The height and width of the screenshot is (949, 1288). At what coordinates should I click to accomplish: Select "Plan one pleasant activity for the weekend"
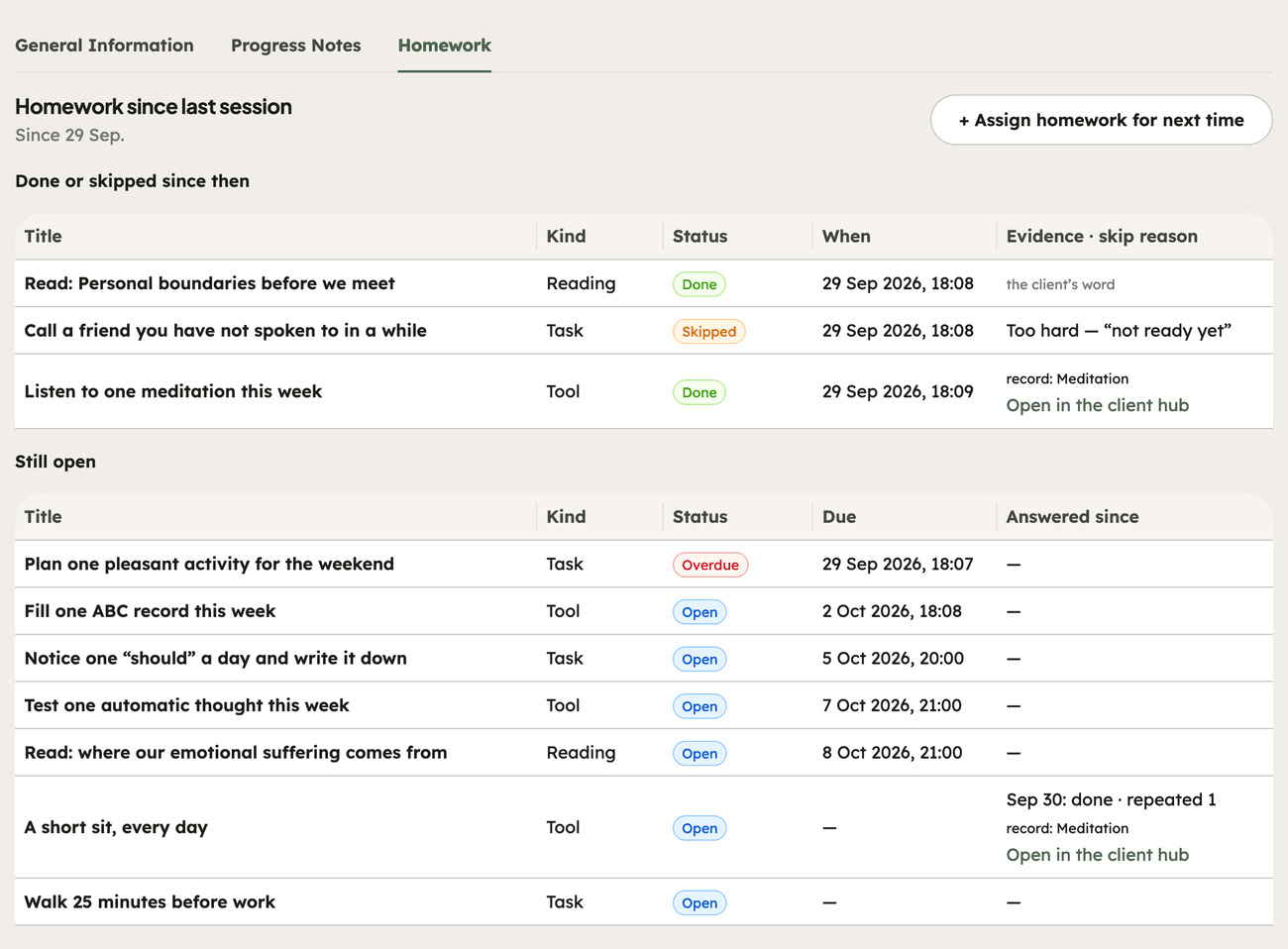pyautogui.click(x=209, y=564)
